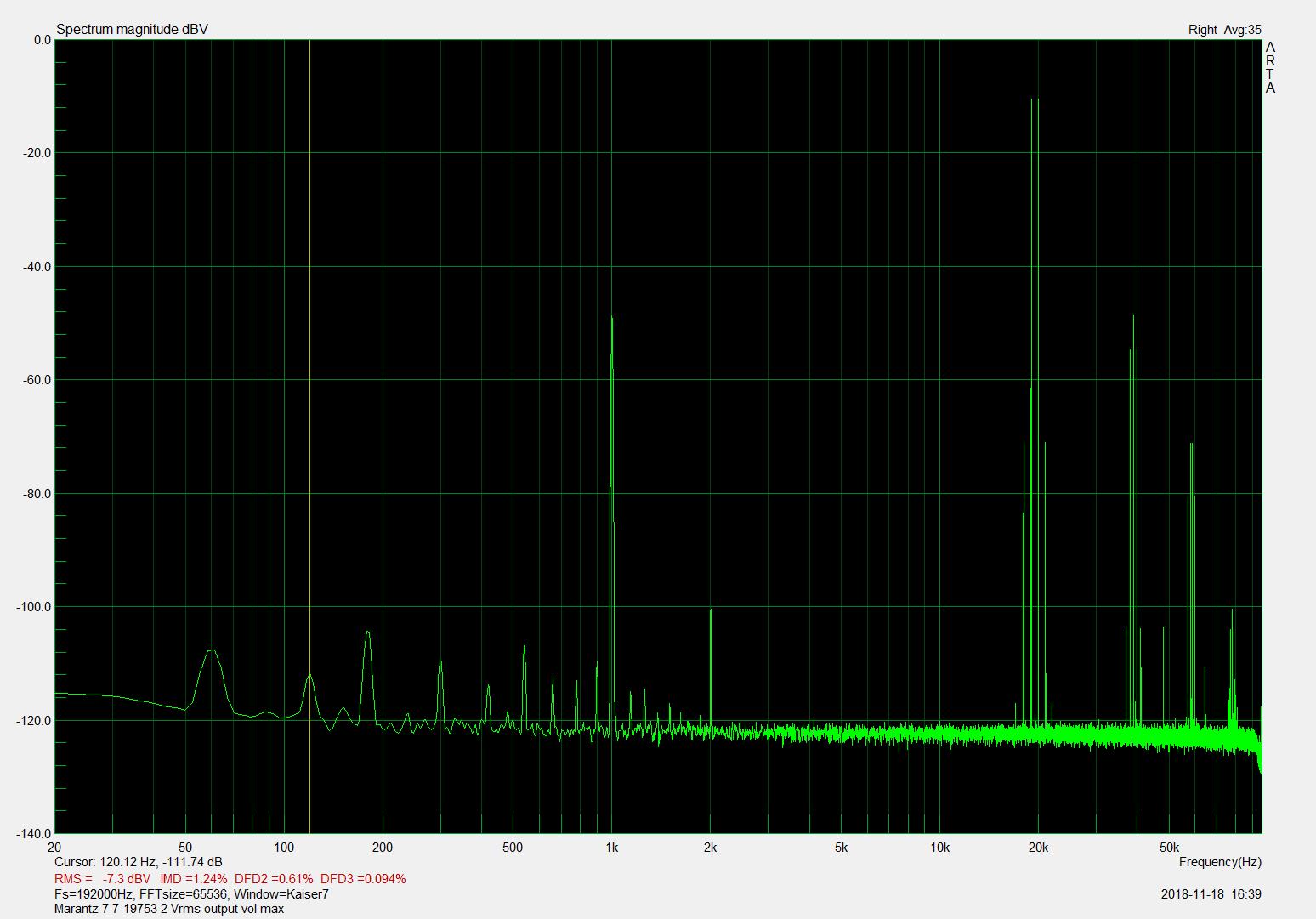This screenshot has height=919, width=1316.
Task: Click the '50k' frequency axis label
Action: tap(1169, 848)
